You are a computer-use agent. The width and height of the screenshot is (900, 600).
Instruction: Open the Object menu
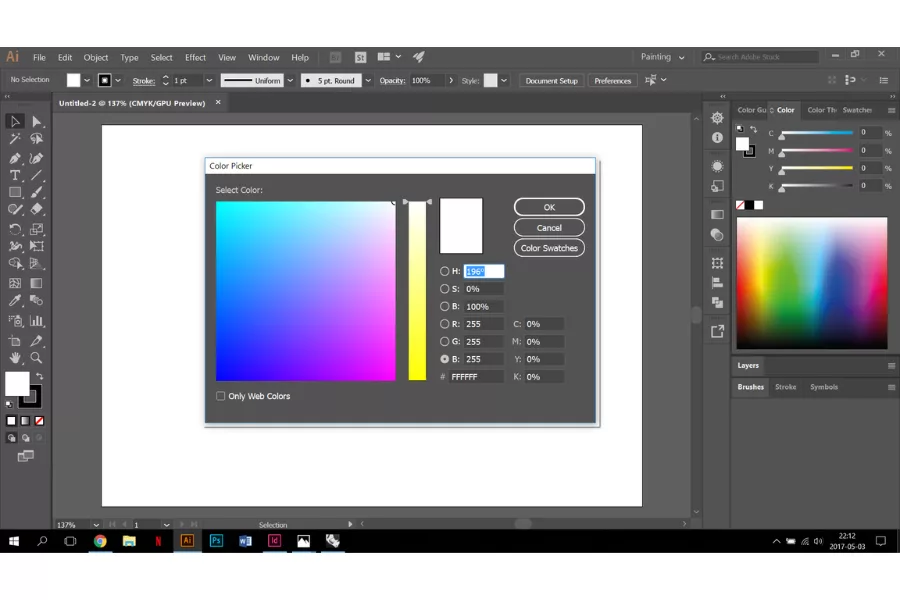click(x=96, y=57)
